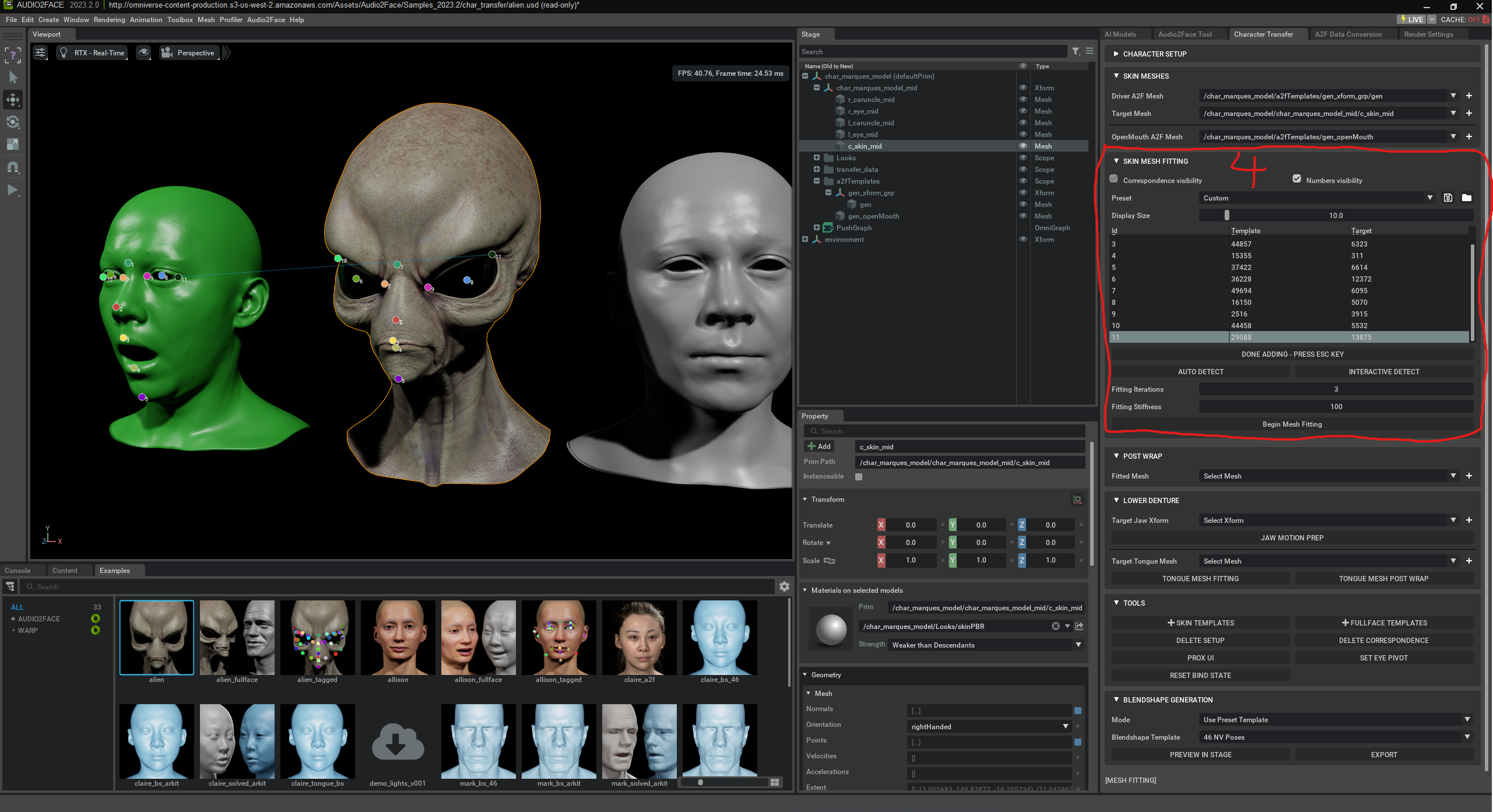1493x812 pixels.
Task: Collapse the SKIN MESH FITTING section
Action: [1116, 161]
